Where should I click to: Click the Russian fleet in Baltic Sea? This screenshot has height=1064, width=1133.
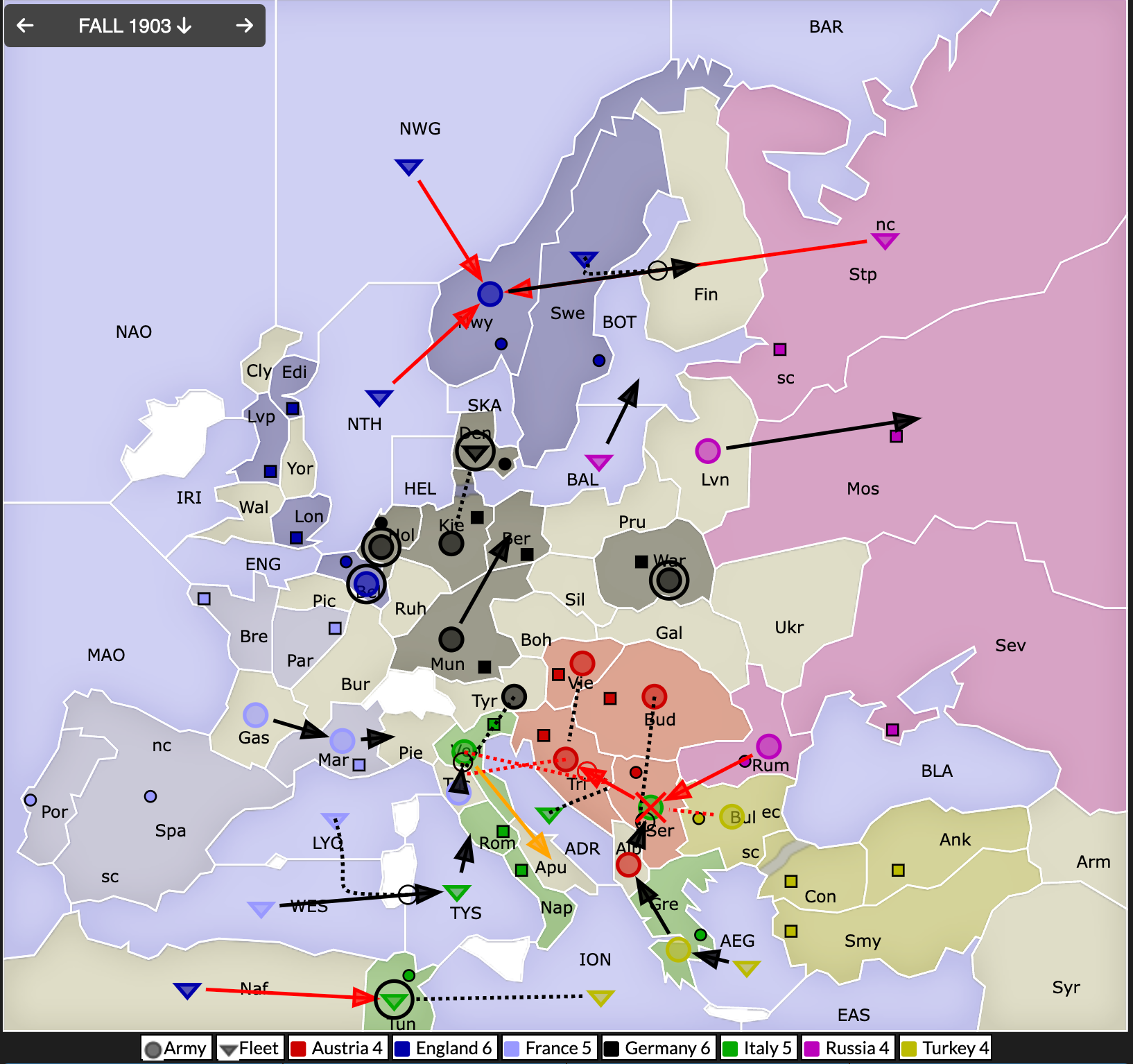coord(598,462)
